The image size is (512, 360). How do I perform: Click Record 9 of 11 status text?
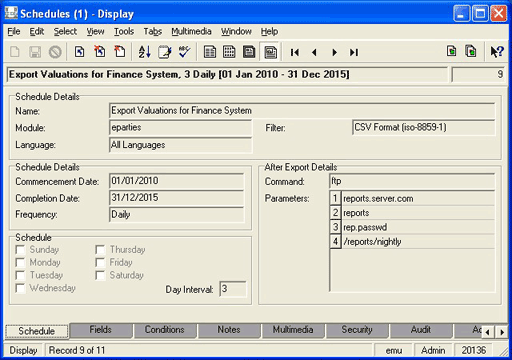click(77, 350)
